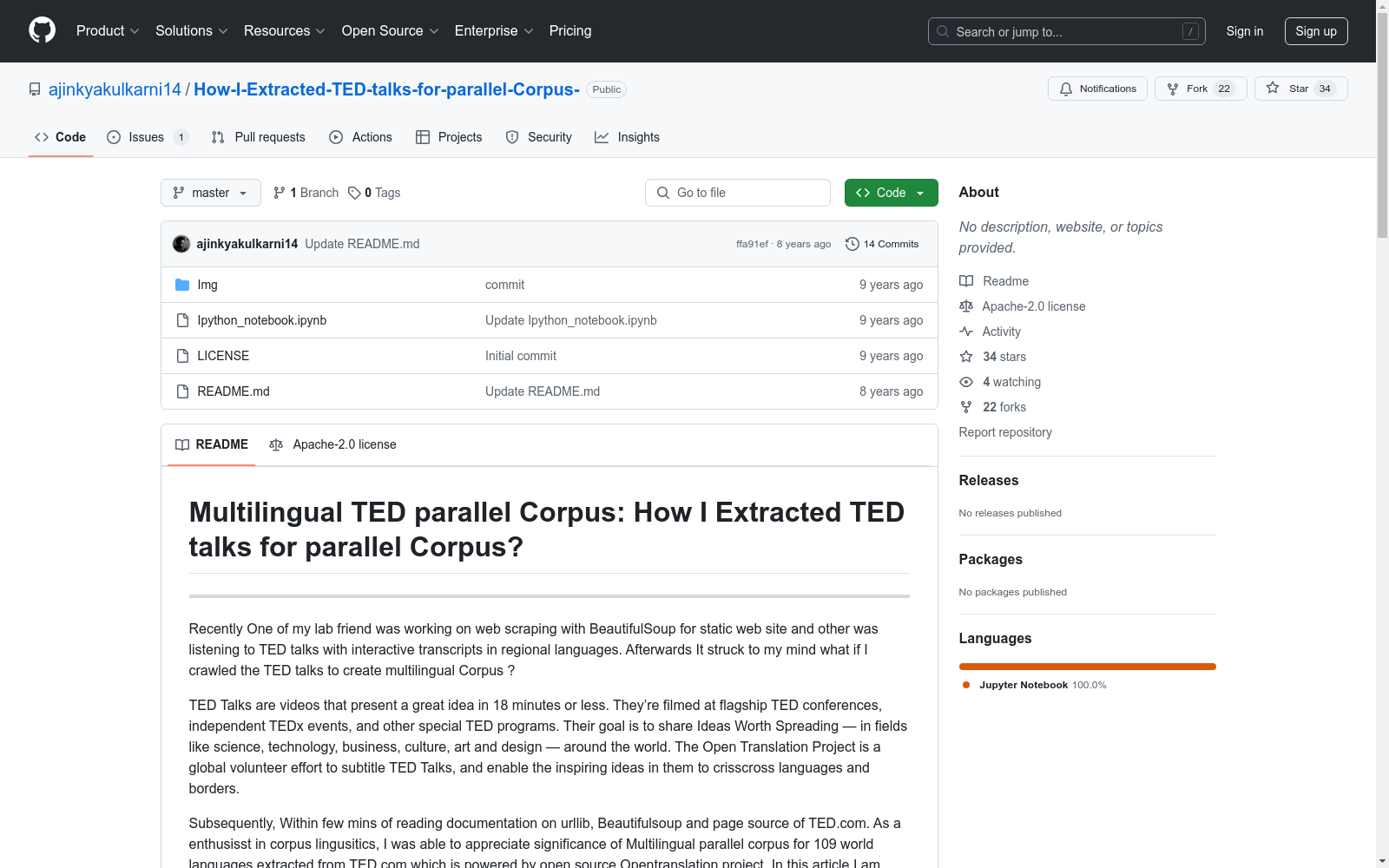Screen dimensions: 1389x868
Task: Open 'Update Ipython_notebook.ipynb' commit message
Action: point(570,320)
